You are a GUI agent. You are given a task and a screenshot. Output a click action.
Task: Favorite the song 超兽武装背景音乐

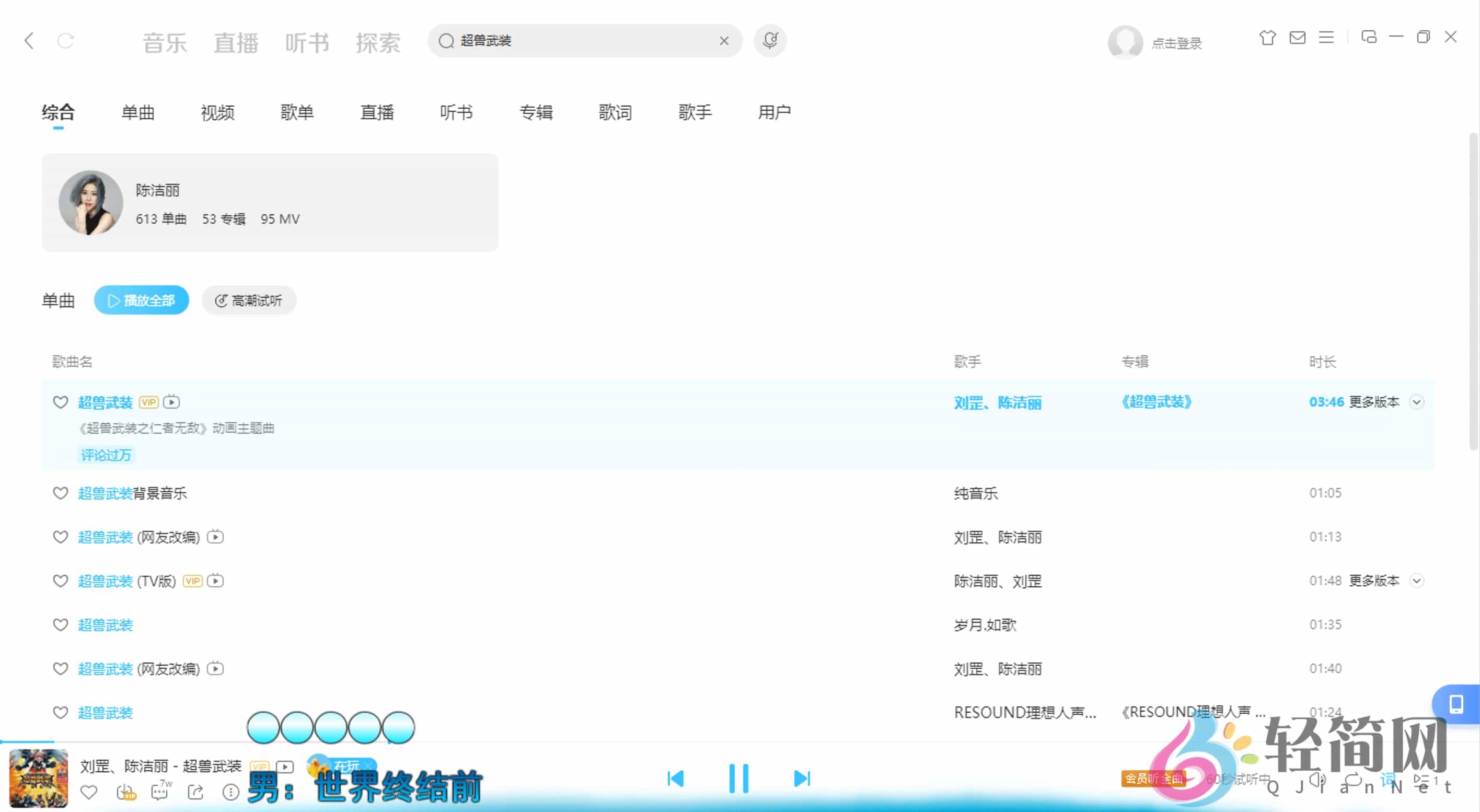coord(60,493)
